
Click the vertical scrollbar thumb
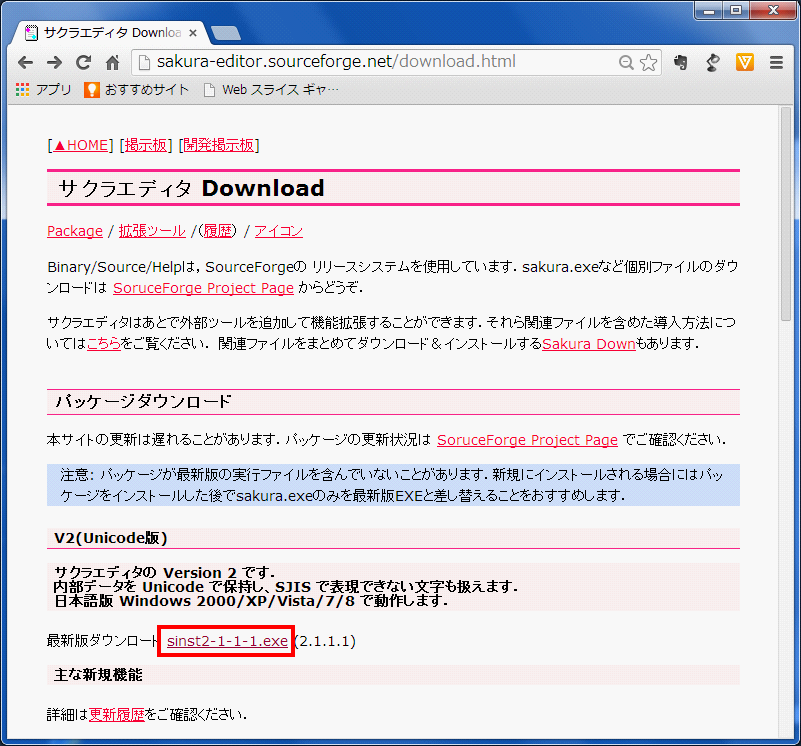pyautogui.click(x=786, y=215)
